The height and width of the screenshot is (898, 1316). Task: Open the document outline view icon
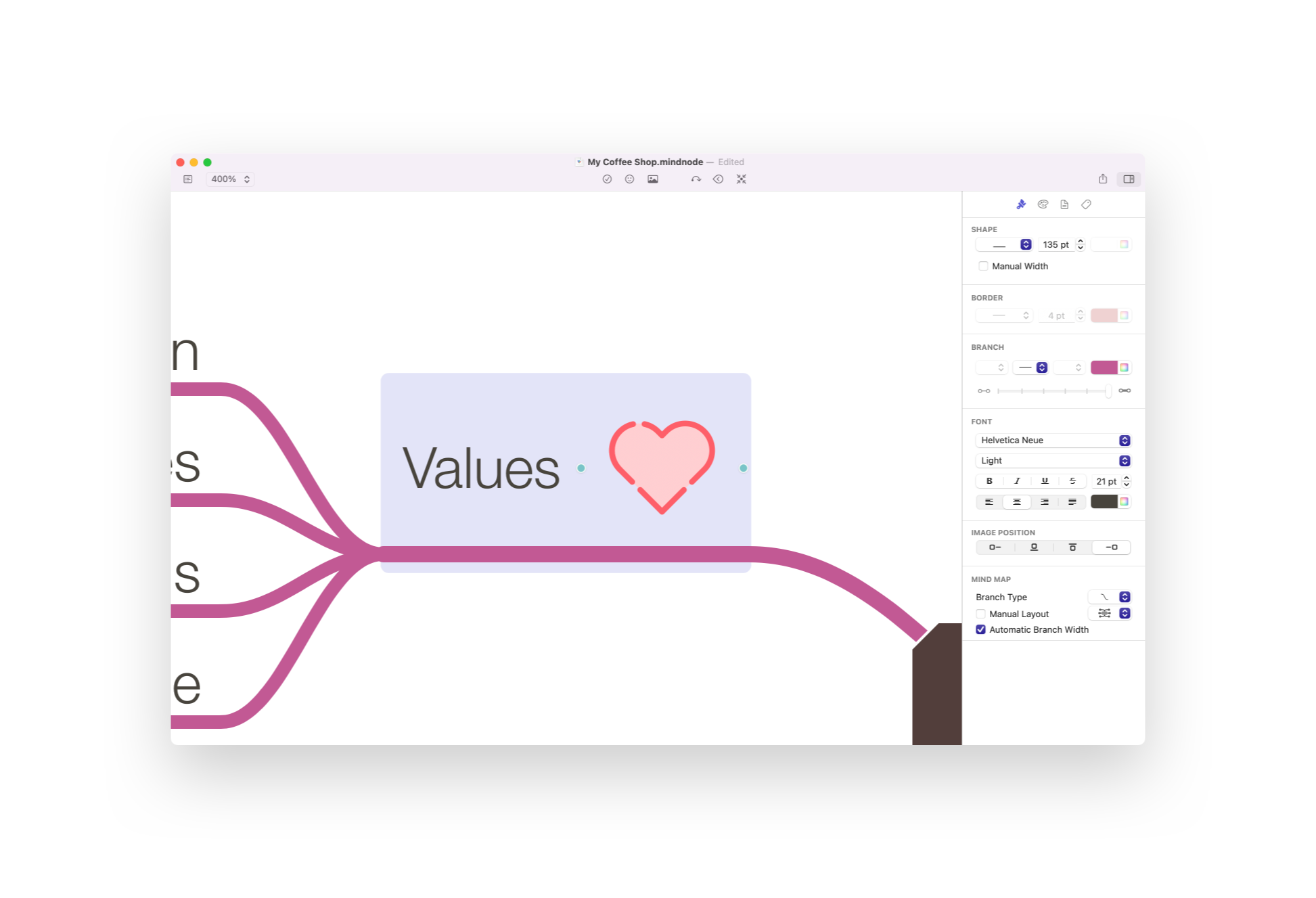188,179
